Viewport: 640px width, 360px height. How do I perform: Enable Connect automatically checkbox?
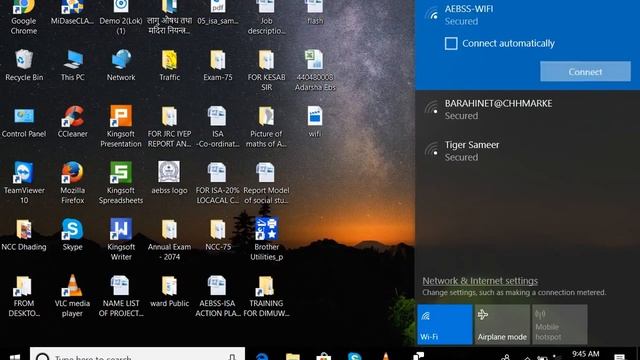click(x=451, y=43)
